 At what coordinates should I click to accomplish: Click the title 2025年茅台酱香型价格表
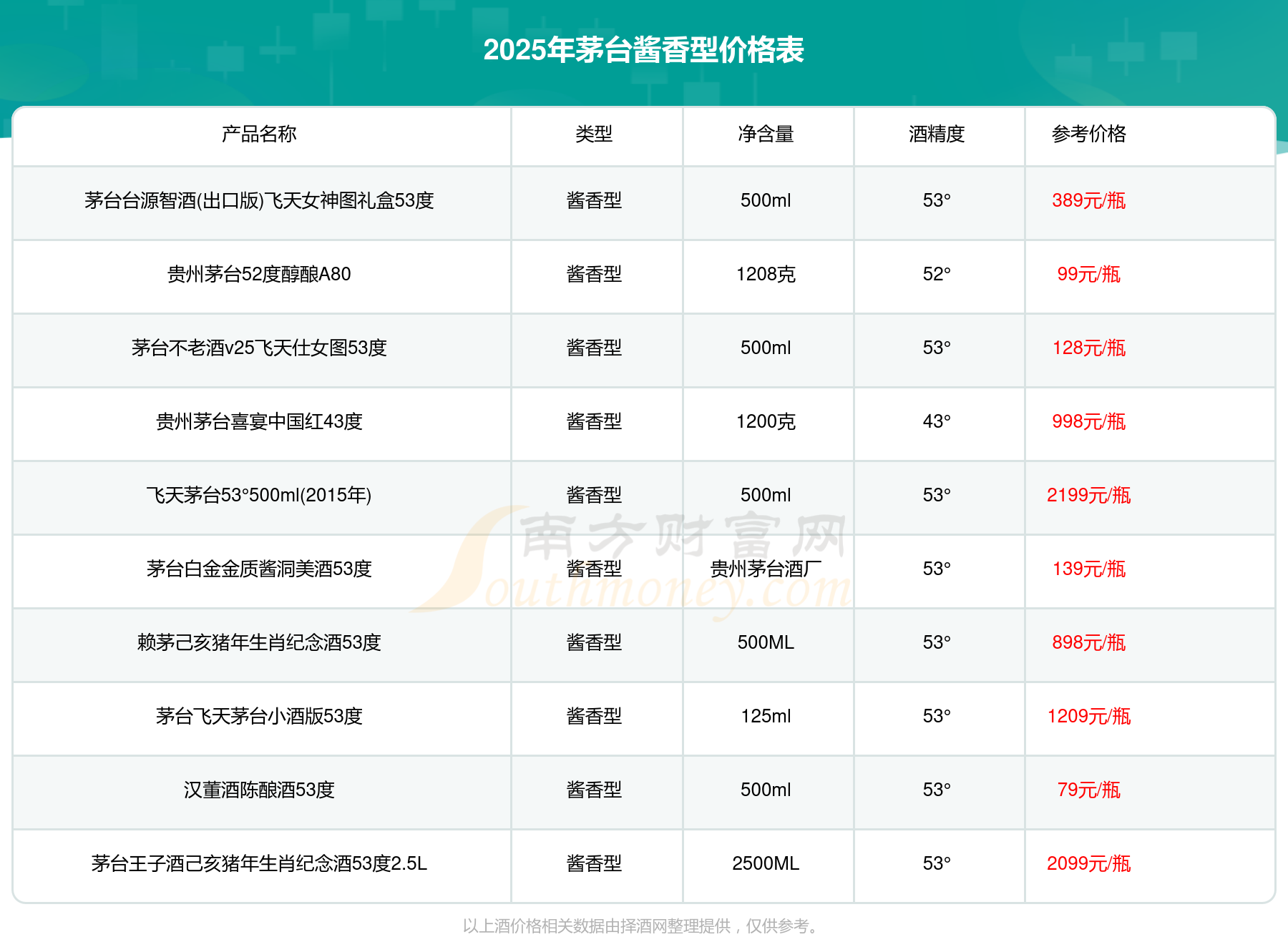pyautogui.click(x=643, y=50)
